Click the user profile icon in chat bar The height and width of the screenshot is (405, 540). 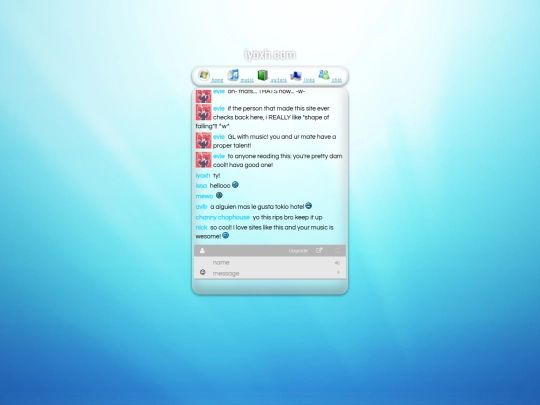point(202,251)
